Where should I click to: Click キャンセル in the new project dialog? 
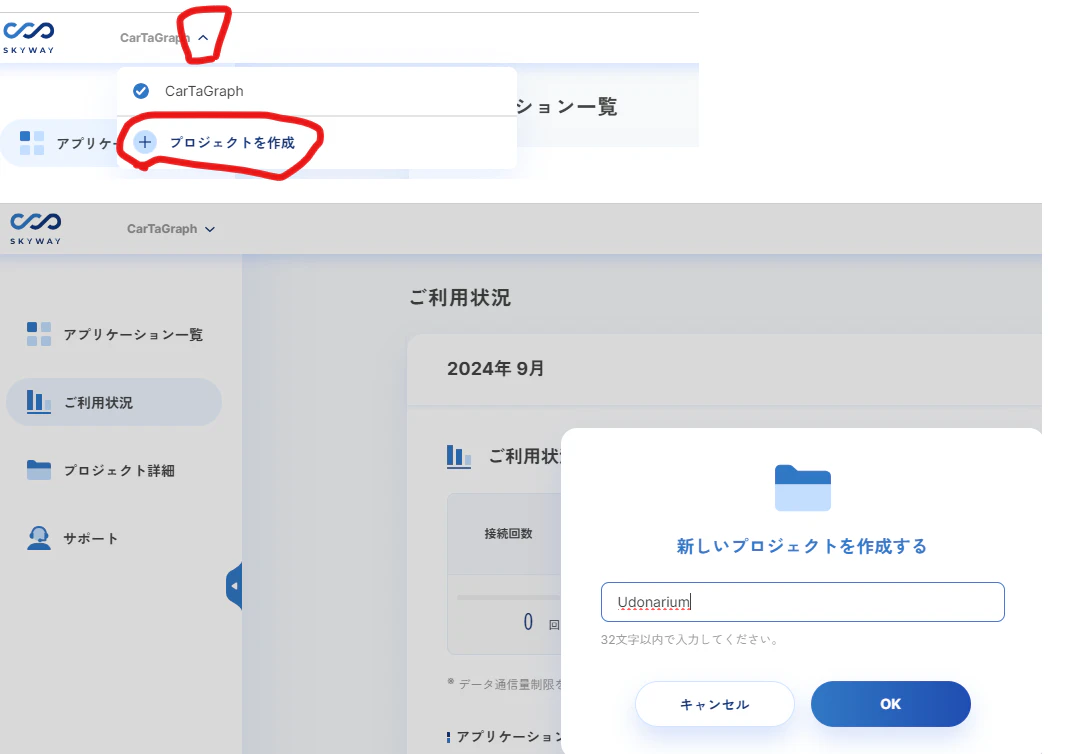pos(714,704)
